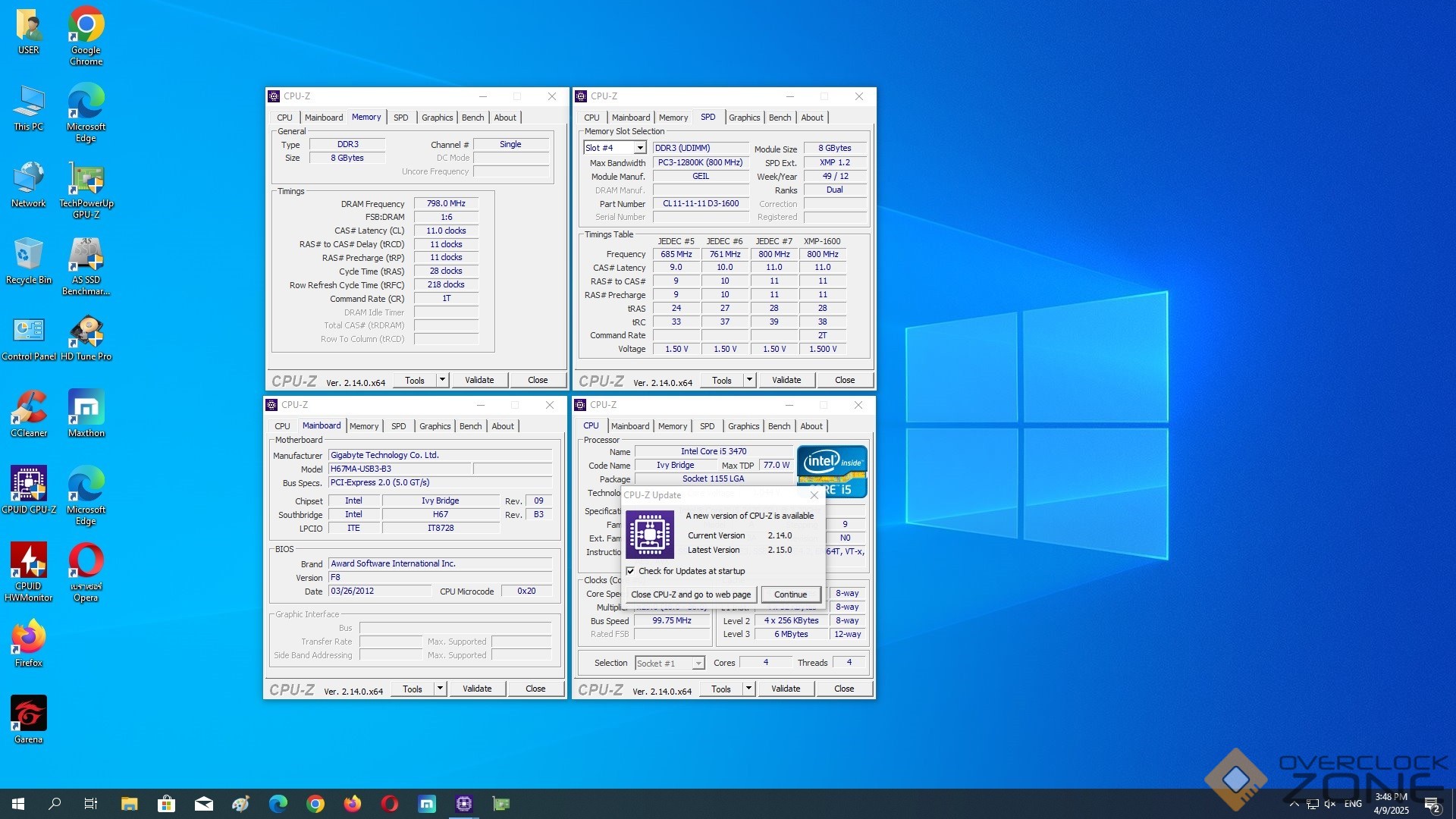Open the Network desktop icon
Viewport: 1456px width, 819px height.
[29, 184]
